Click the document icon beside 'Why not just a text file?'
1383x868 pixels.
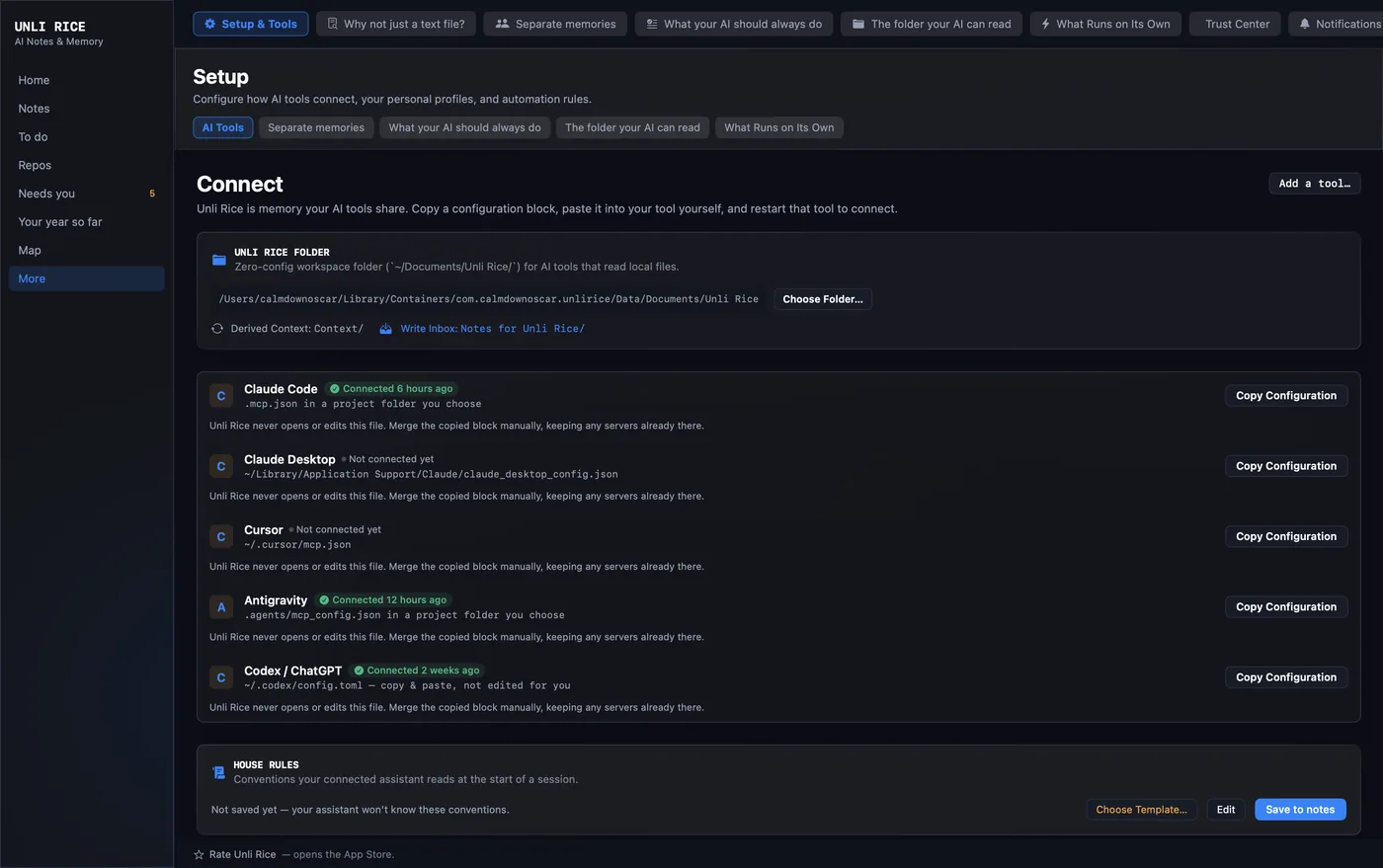tap(332, 24)
